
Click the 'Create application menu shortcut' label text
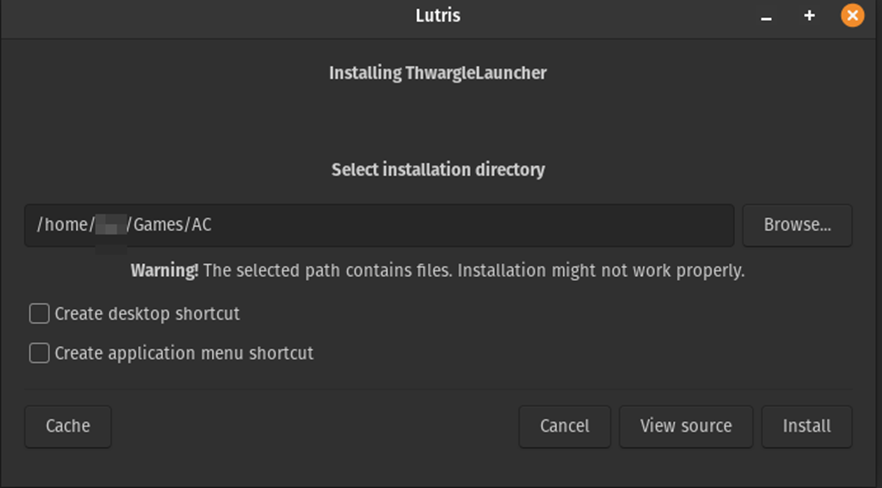[184, 353]
